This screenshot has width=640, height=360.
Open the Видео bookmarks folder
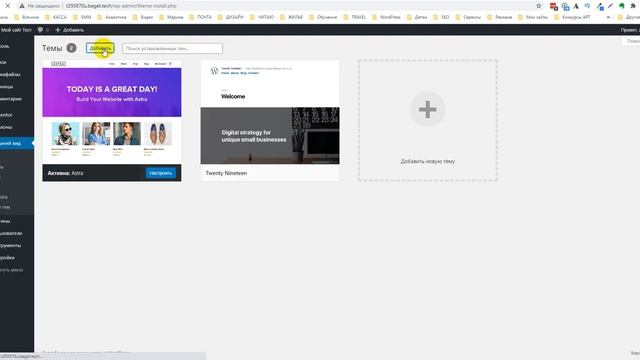[x=143, y=17]
